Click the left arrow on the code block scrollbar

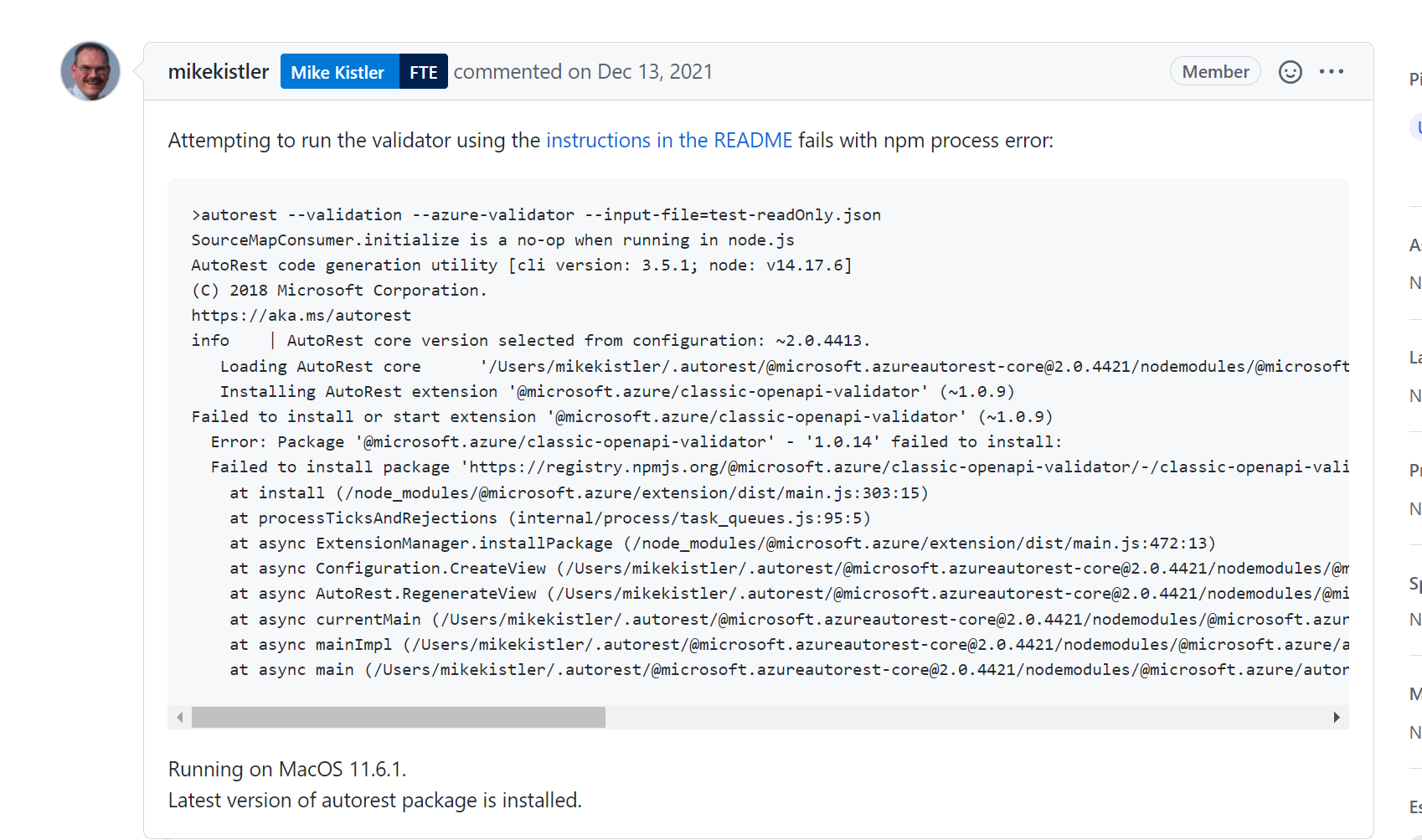[179, 717]
